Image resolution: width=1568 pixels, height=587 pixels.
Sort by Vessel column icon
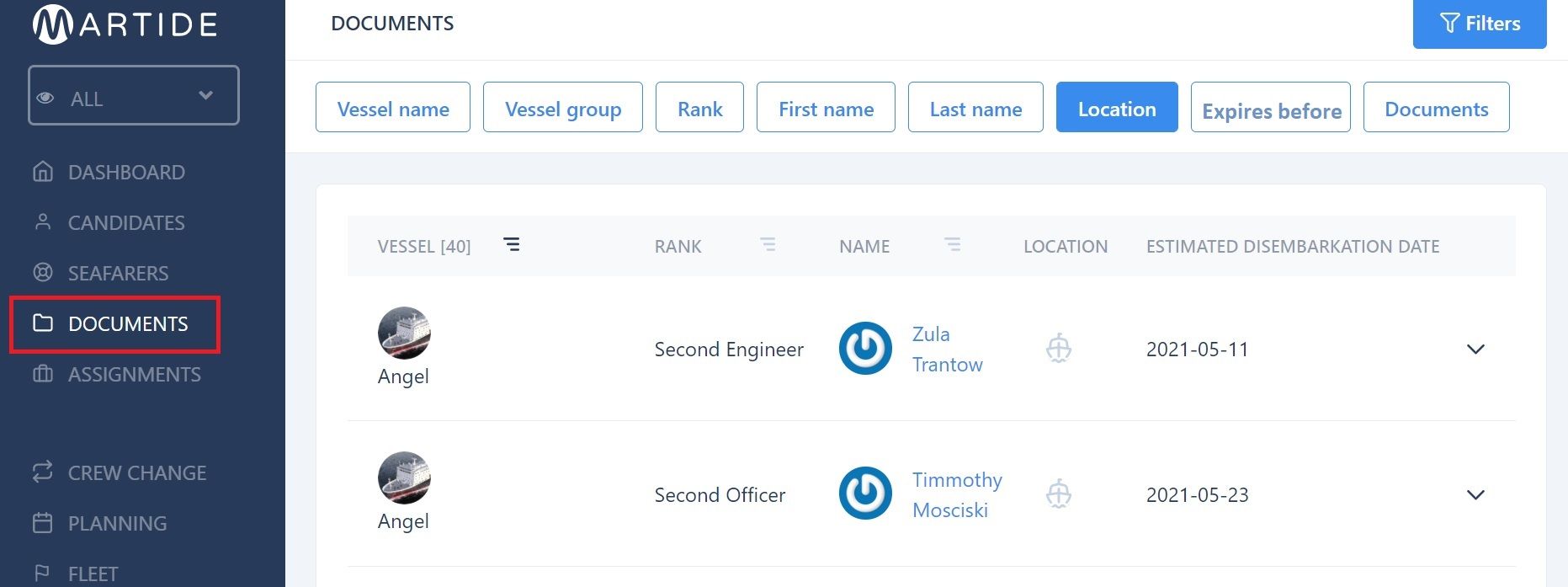(x=511, y=244)
